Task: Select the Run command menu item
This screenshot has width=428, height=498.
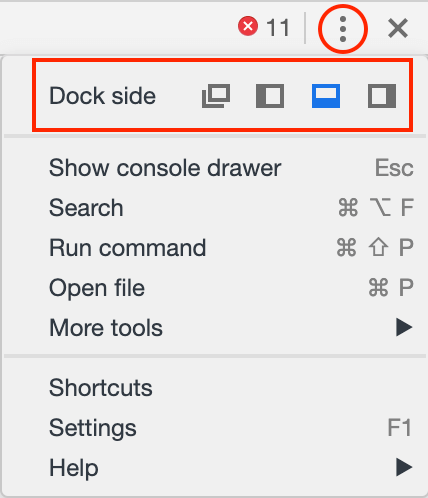Action: pyautogui.click(x=215, y=248)
